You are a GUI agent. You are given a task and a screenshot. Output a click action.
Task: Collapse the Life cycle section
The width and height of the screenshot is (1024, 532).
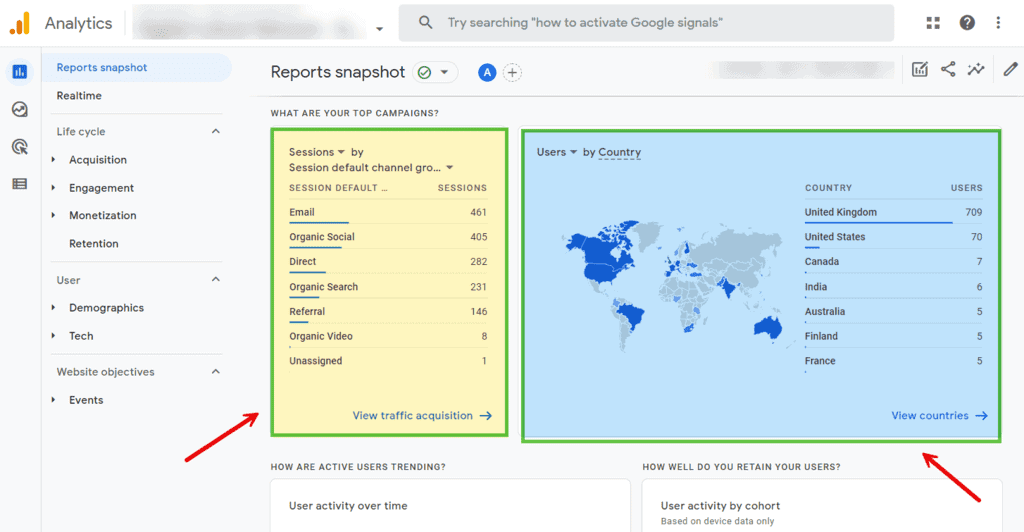[216, 131]
